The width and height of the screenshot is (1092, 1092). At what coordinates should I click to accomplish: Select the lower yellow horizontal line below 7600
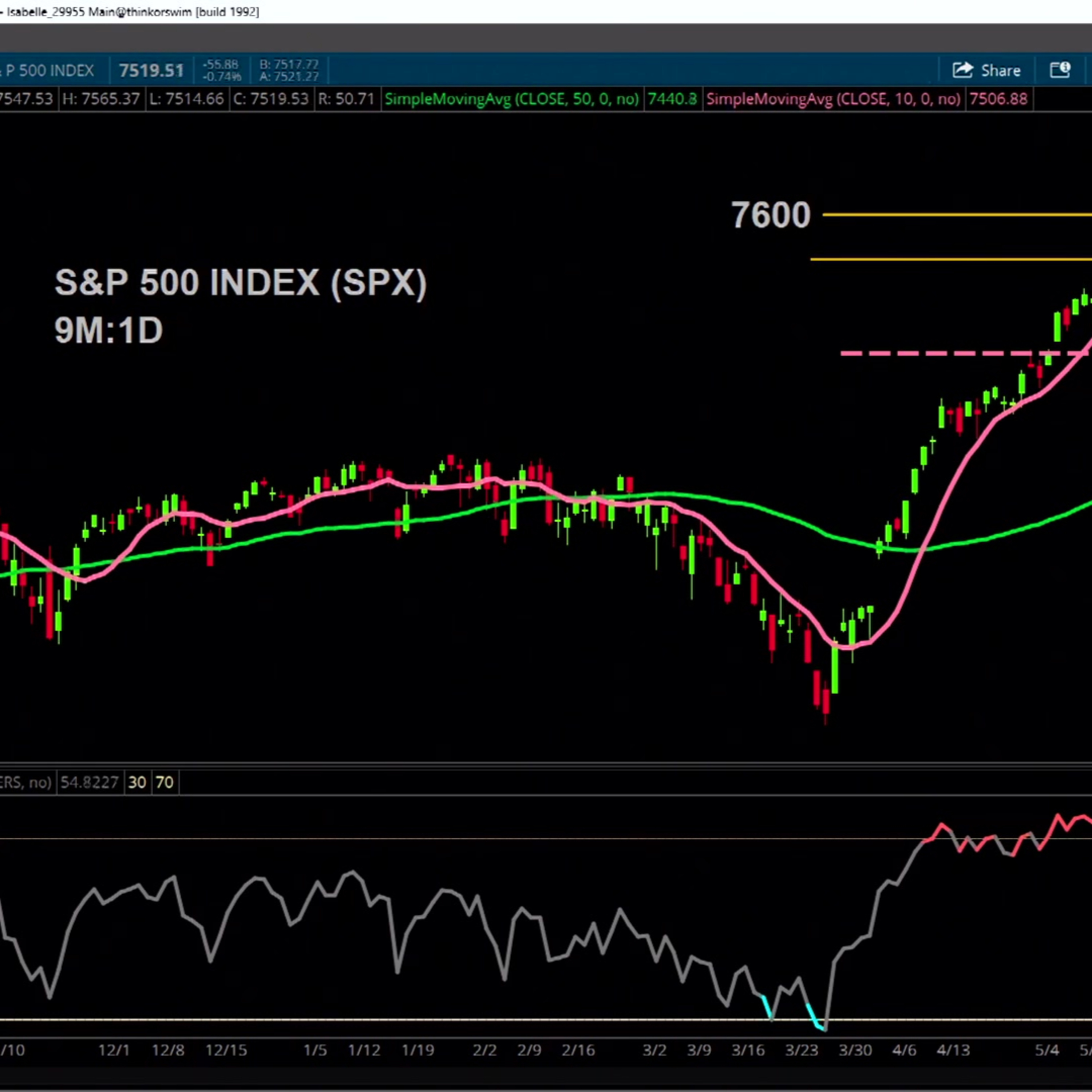(951, 260)
